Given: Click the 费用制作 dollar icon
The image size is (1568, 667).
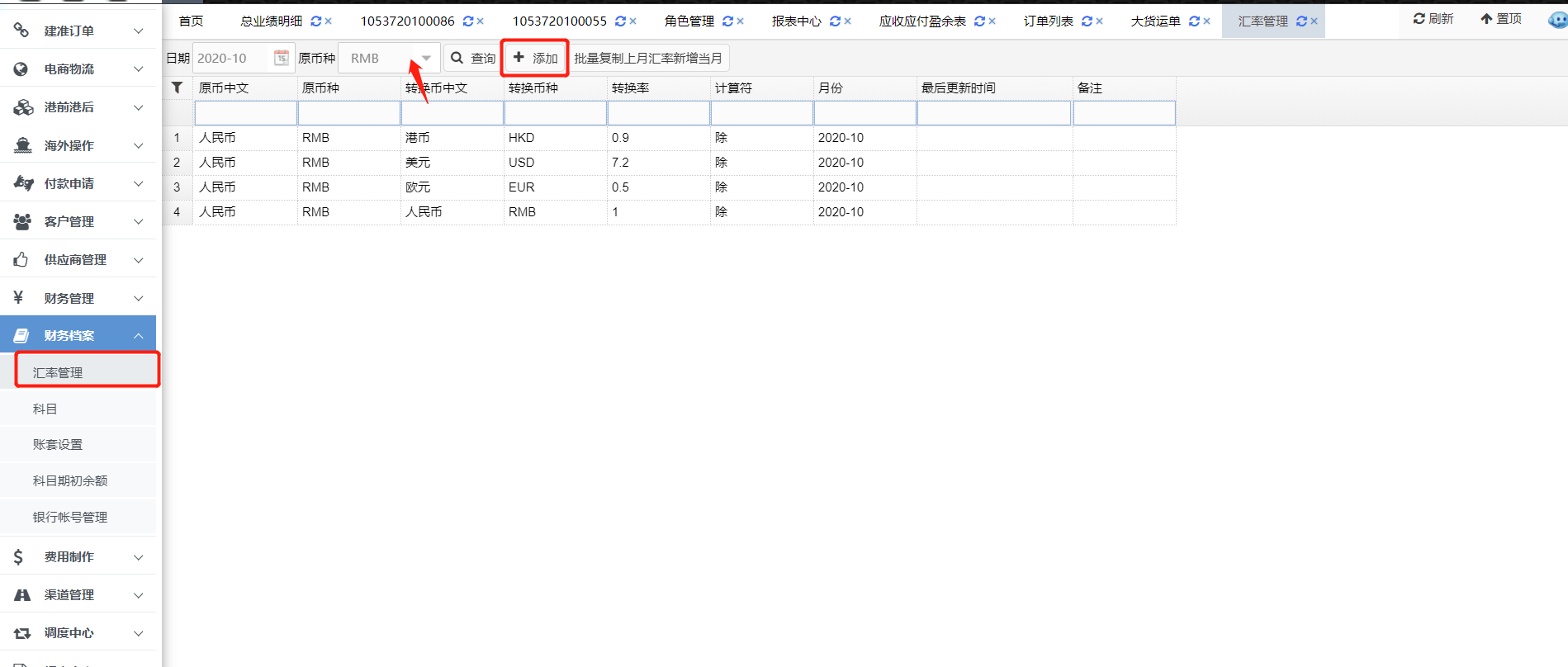Looking at the screenshot, I should click(x=18, y=556).
